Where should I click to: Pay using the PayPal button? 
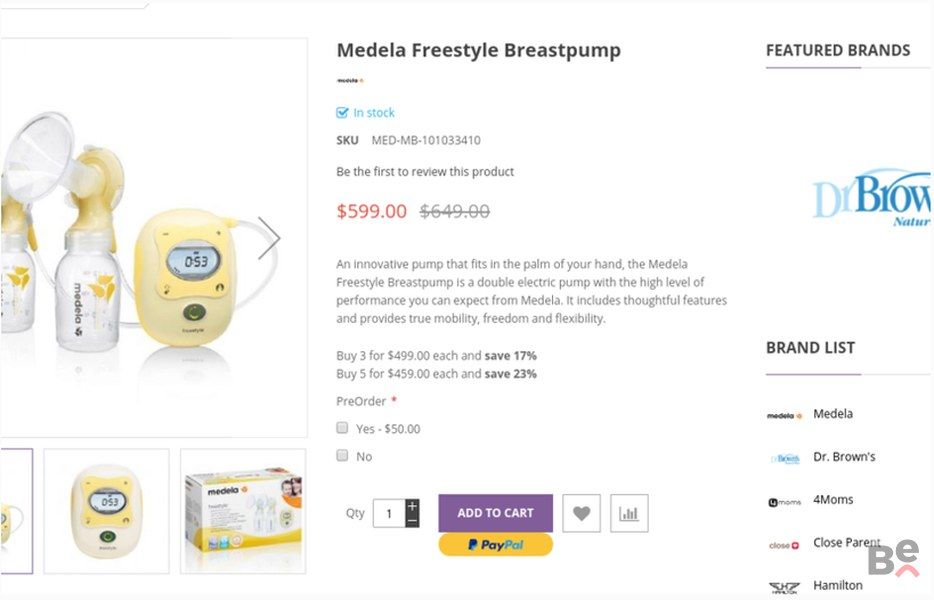(x=495, y=545)
